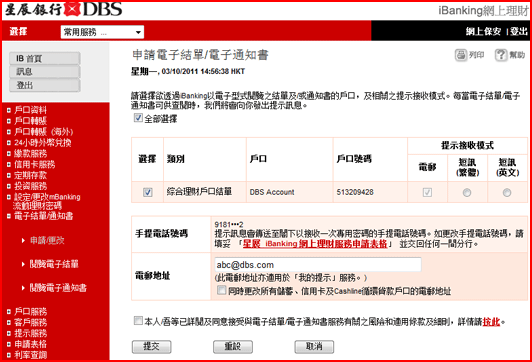This screenshot has height=362, width=532.
Task: Open 利率查詢 menu item
Action: click(30, 355)
